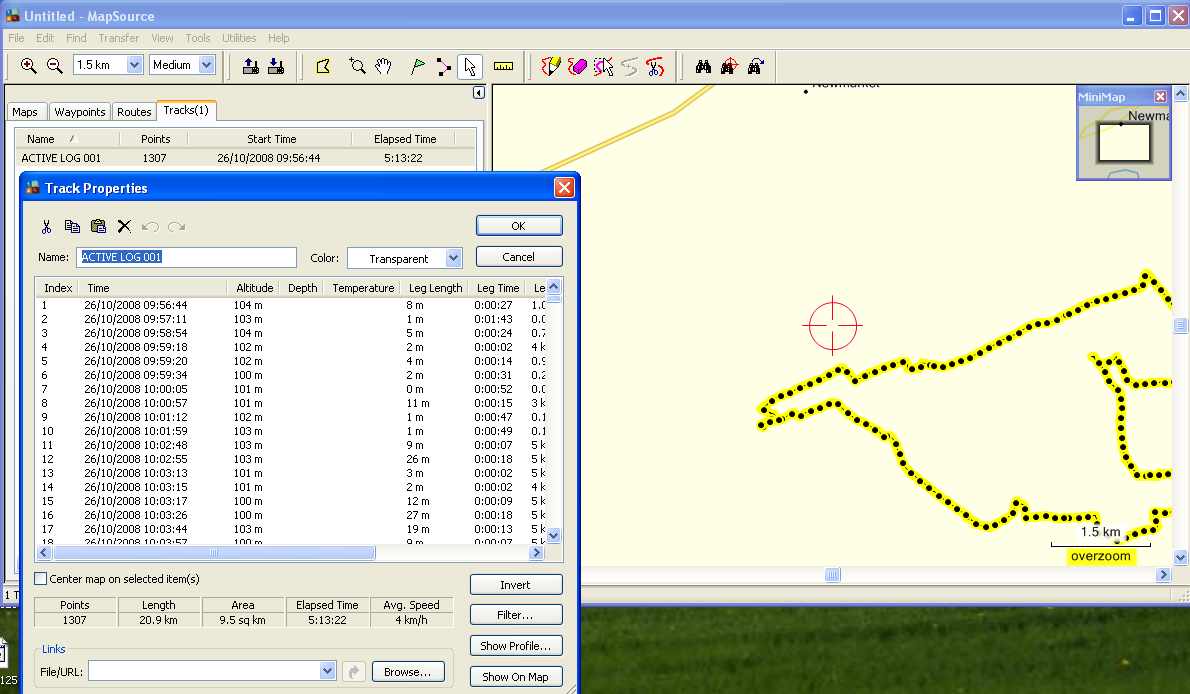Open the Utilities menu
The height and width of the screenshot is (694, 1190).
click(x=239, y=38)
